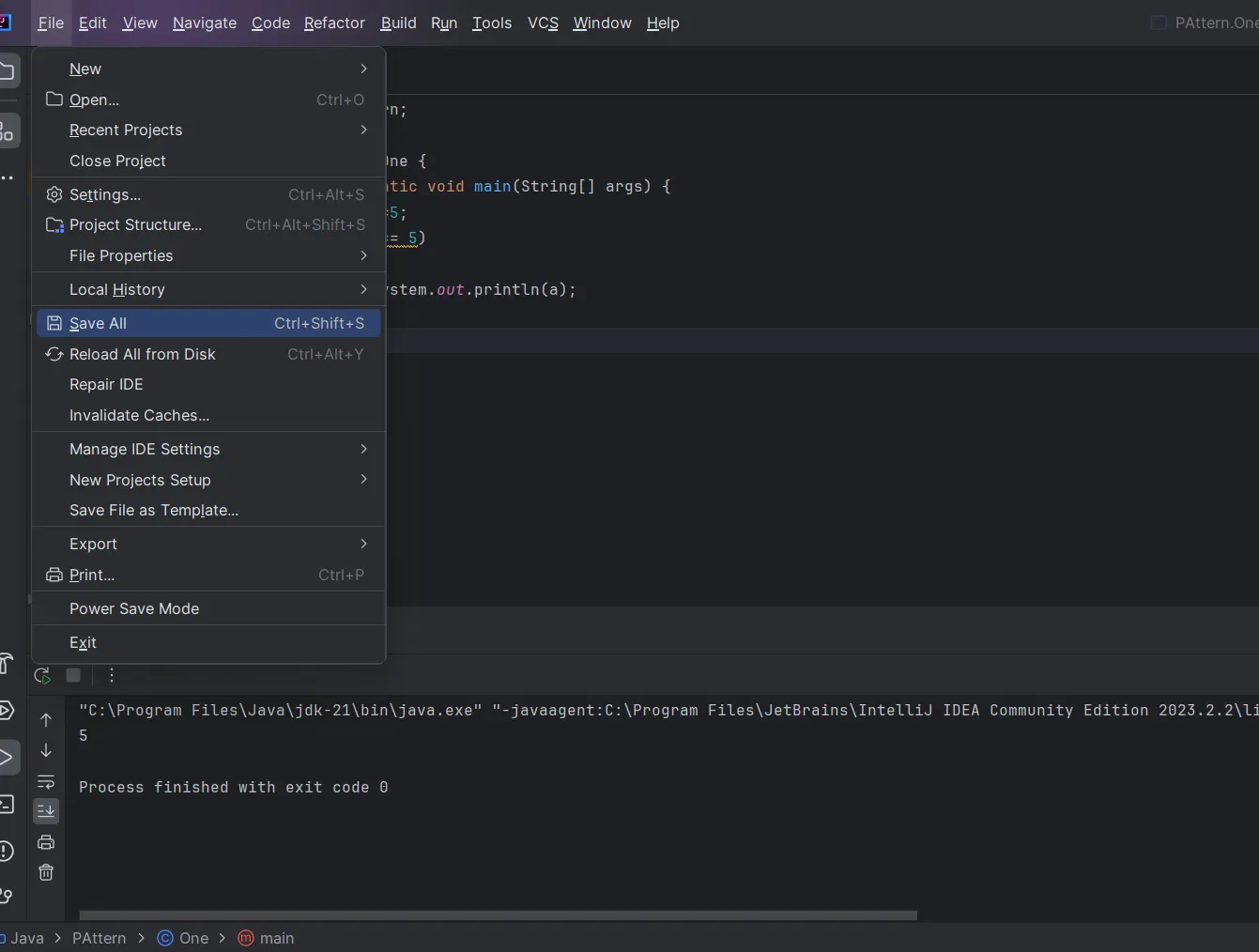
Task: Click the Rerun icon in Run toolbar
Action: [x=42, y=675]
